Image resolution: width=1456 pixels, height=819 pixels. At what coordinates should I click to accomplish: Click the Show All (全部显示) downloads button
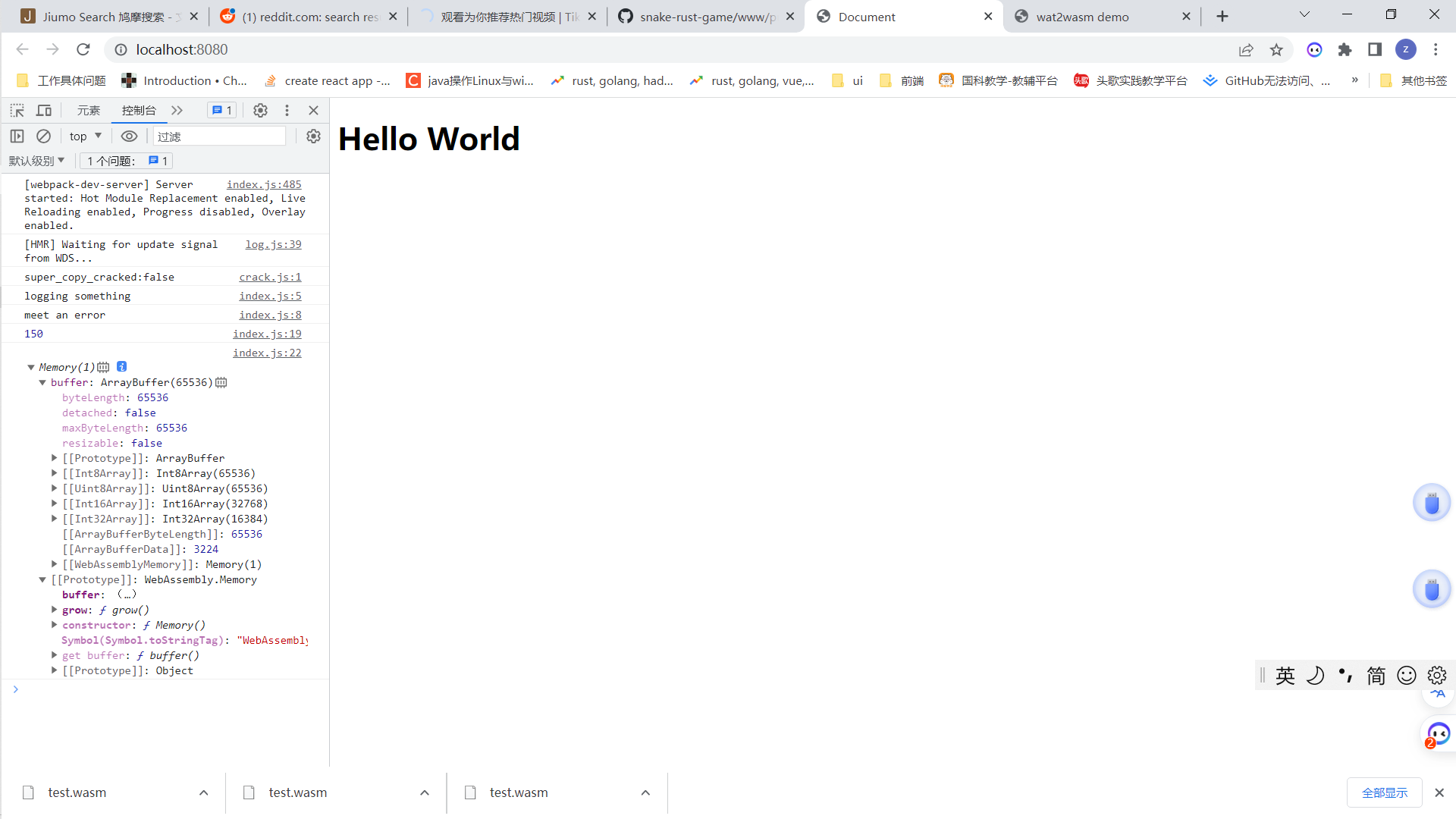coord(1384,792)
